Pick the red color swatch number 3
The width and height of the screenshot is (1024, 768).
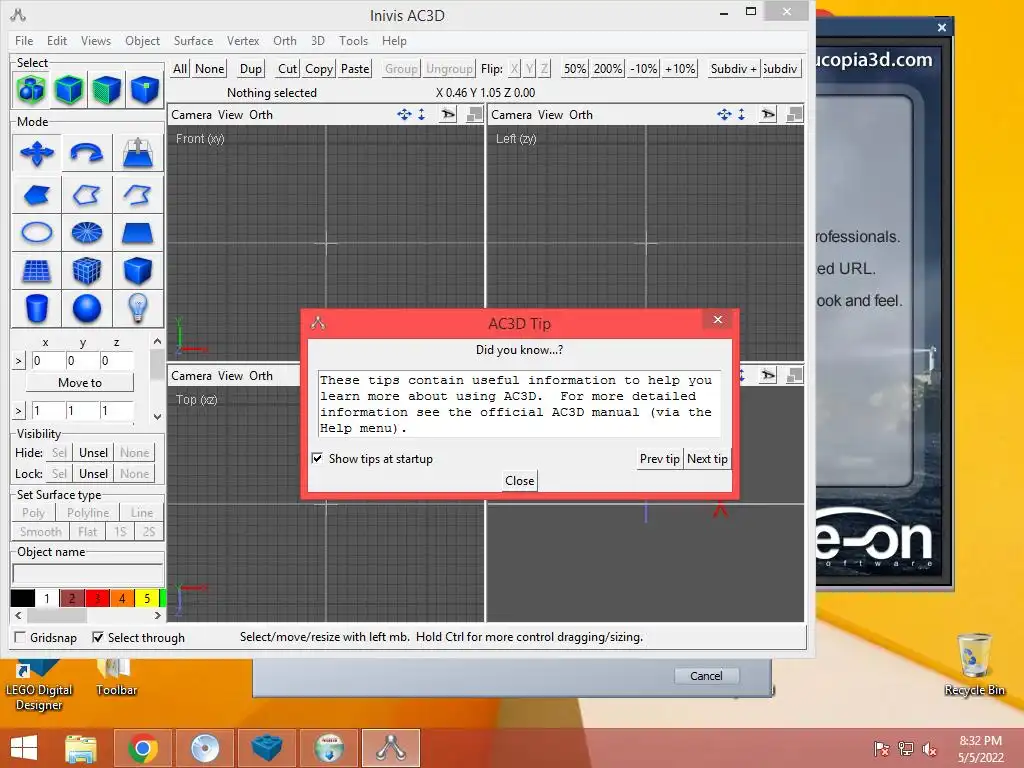tap(97, 598)
